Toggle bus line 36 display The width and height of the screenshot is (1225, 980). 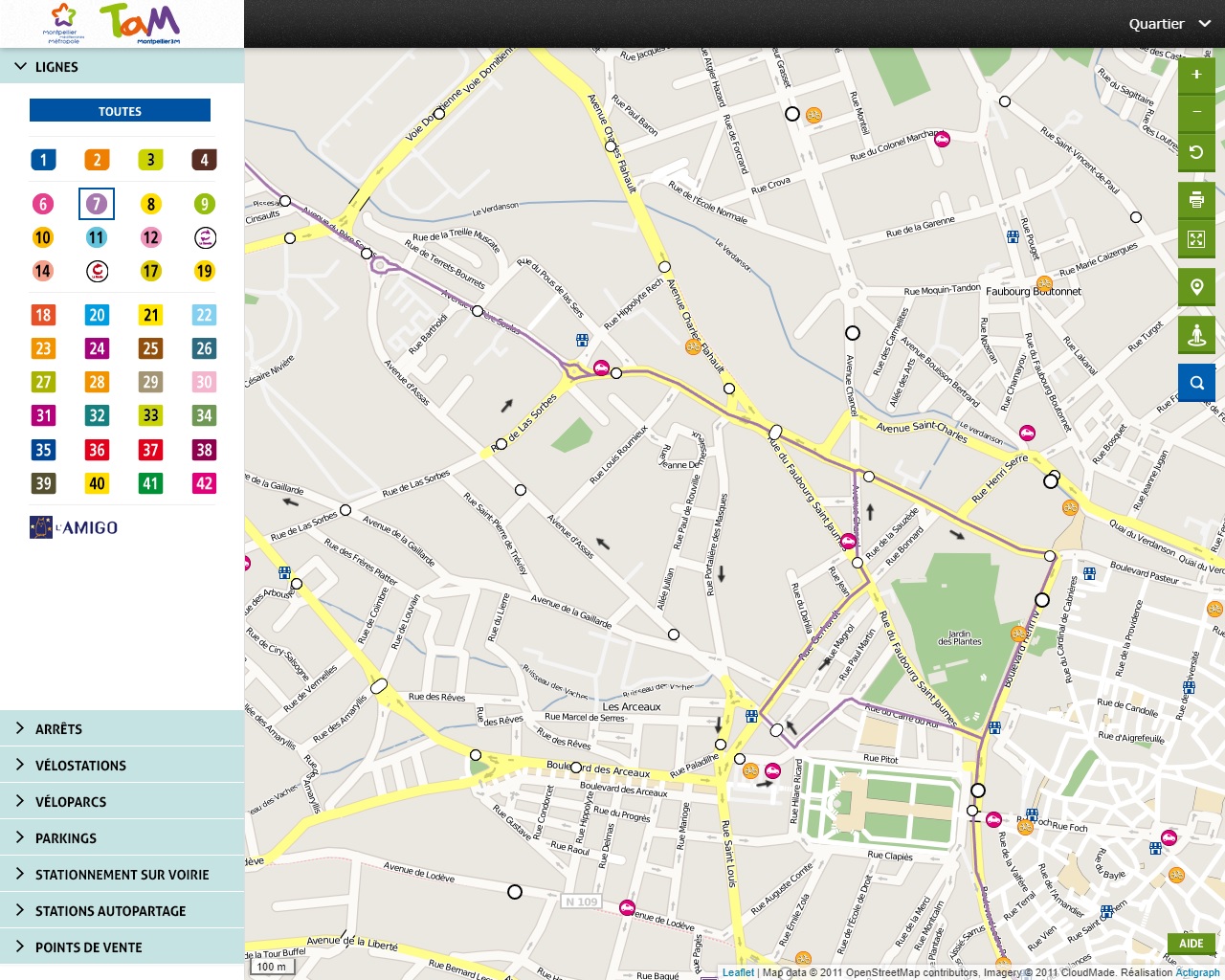tap(97, 450)
